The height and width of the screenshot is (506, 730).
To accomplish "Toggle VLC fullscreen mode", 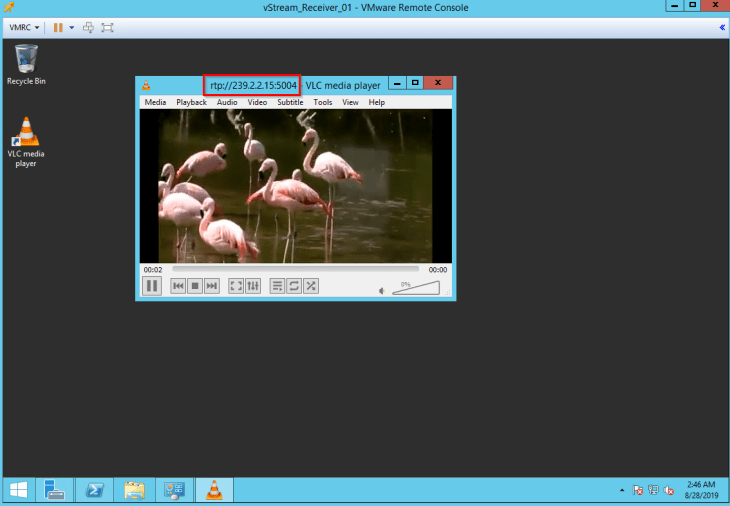I will (x=236, y=286).
